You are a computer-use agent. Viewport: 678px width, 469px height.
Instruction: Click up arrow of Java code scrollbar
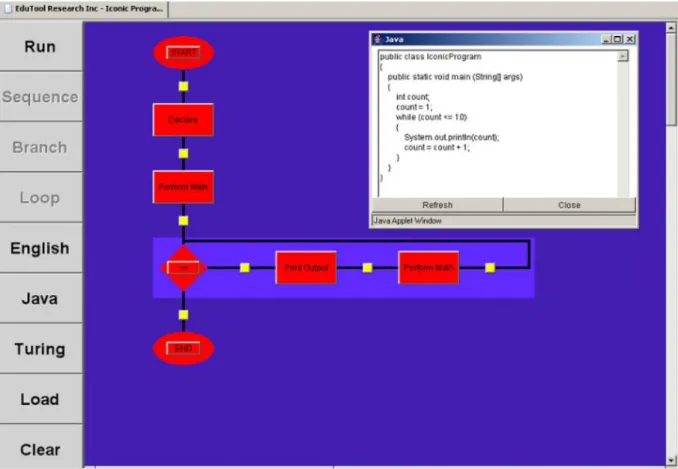(623, 56)
